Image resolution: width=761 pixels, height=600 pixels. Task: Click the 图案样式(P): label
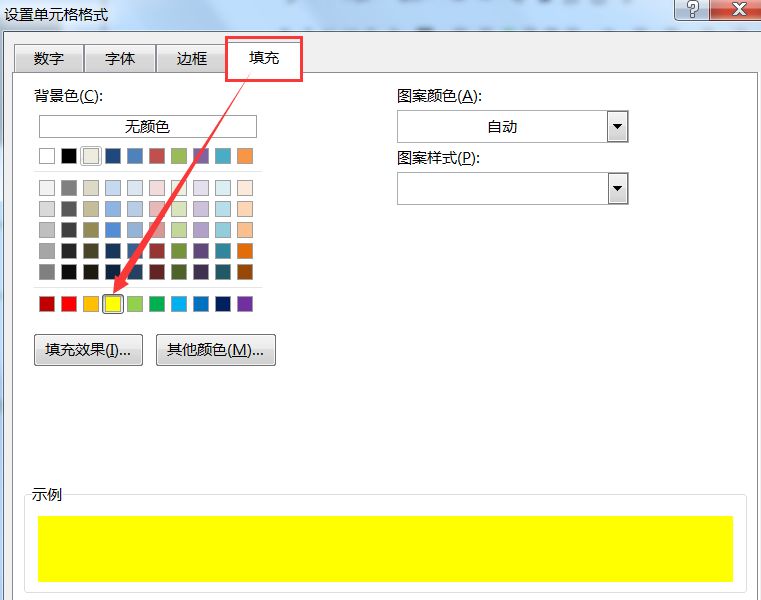[x=438, y=158]
